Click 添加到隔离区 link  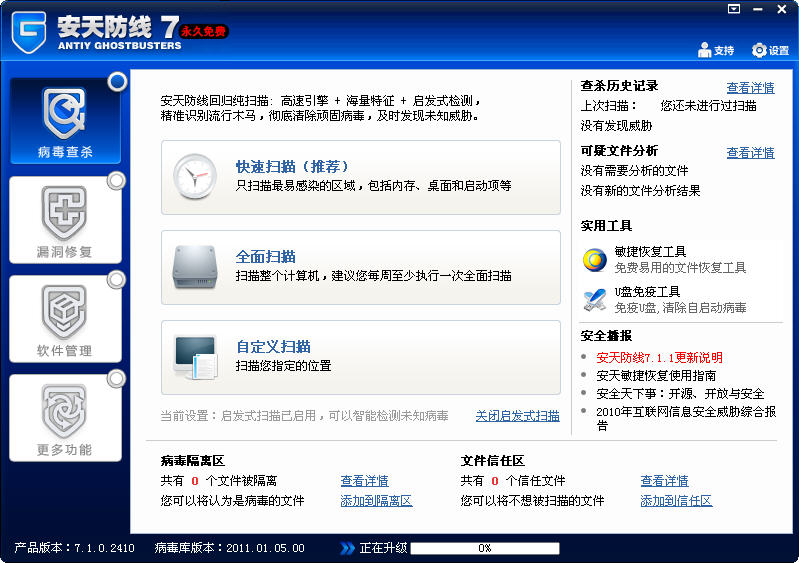click(x=376, y=501)
